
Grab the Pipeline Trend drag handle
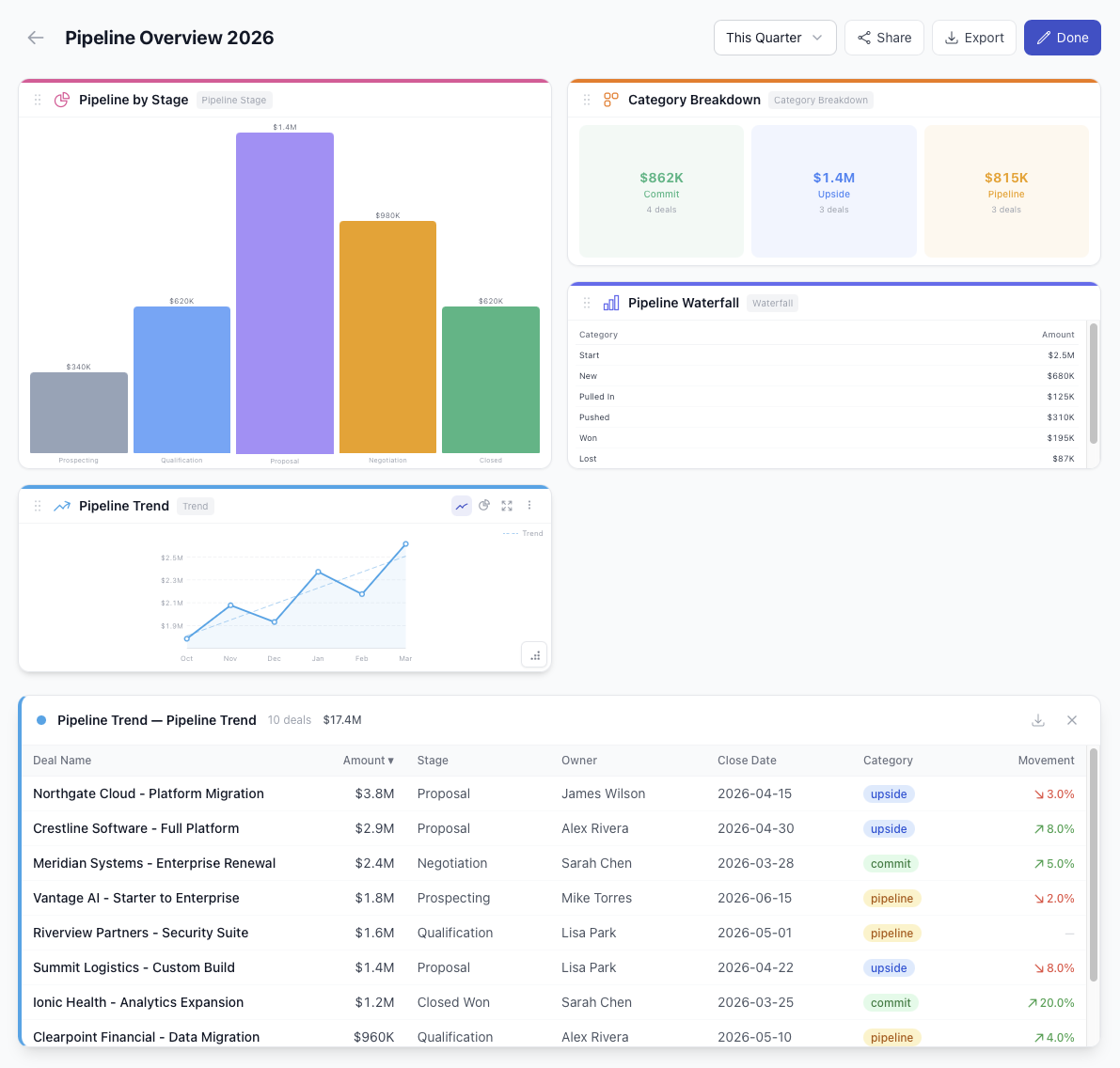(38, 506)
